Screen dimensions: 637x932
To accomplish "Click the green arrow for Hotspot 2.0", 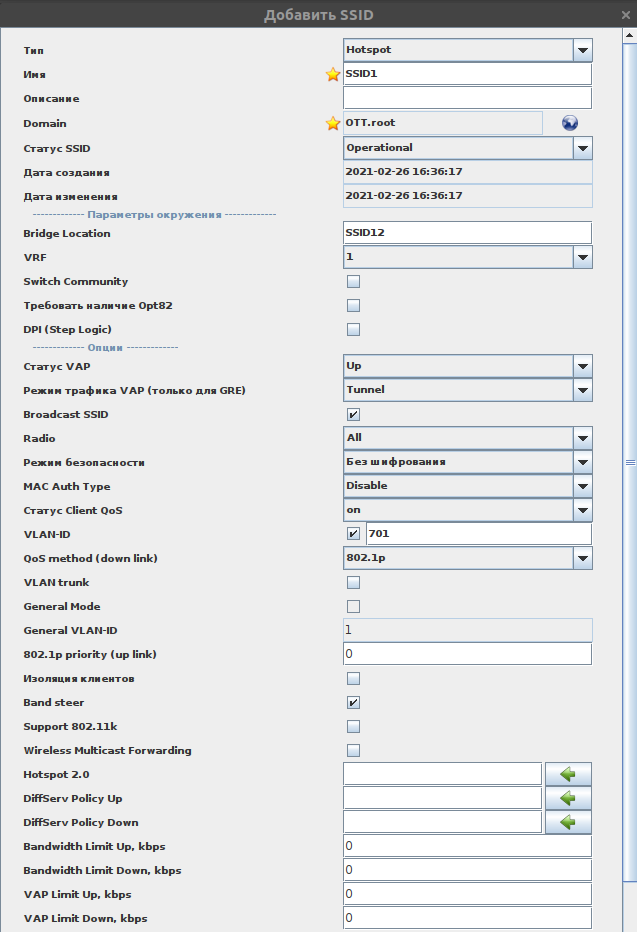I will [x=568, y=774].
